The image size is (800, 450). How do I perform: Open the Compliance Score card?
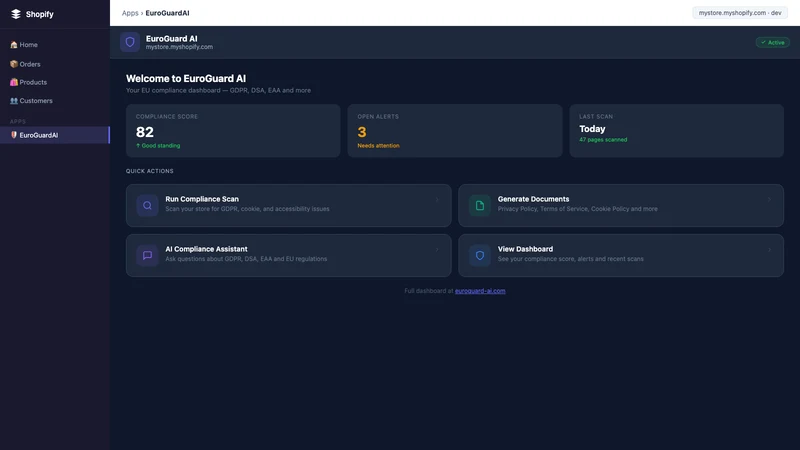(233, 131)
